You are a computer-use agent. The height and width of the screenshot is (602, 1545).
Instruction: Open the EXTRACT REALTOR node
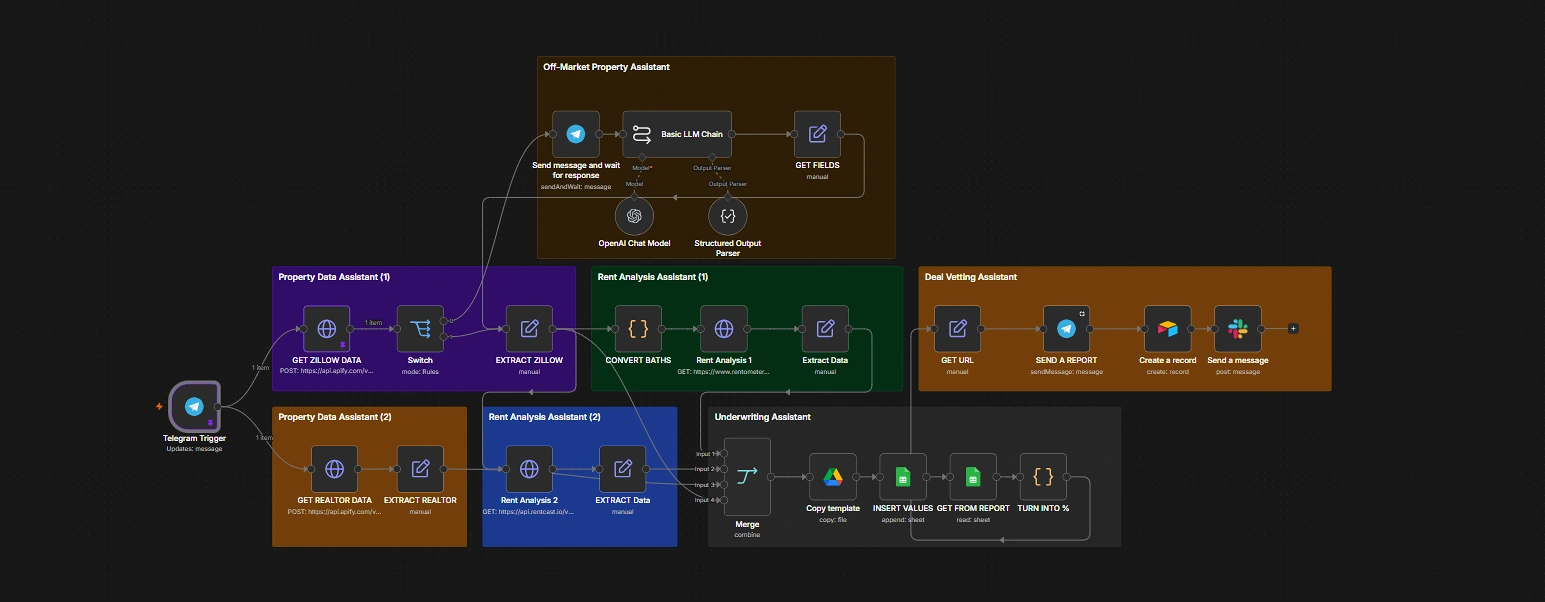pos(420,469)
